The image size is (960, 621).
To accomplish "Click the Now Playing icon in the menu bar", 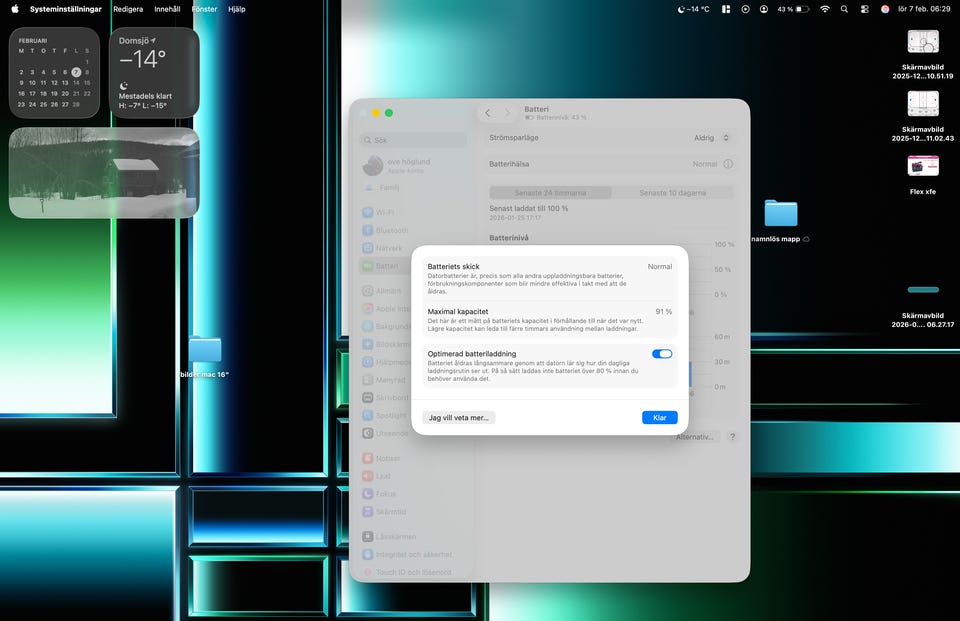I will click(745, 9).
